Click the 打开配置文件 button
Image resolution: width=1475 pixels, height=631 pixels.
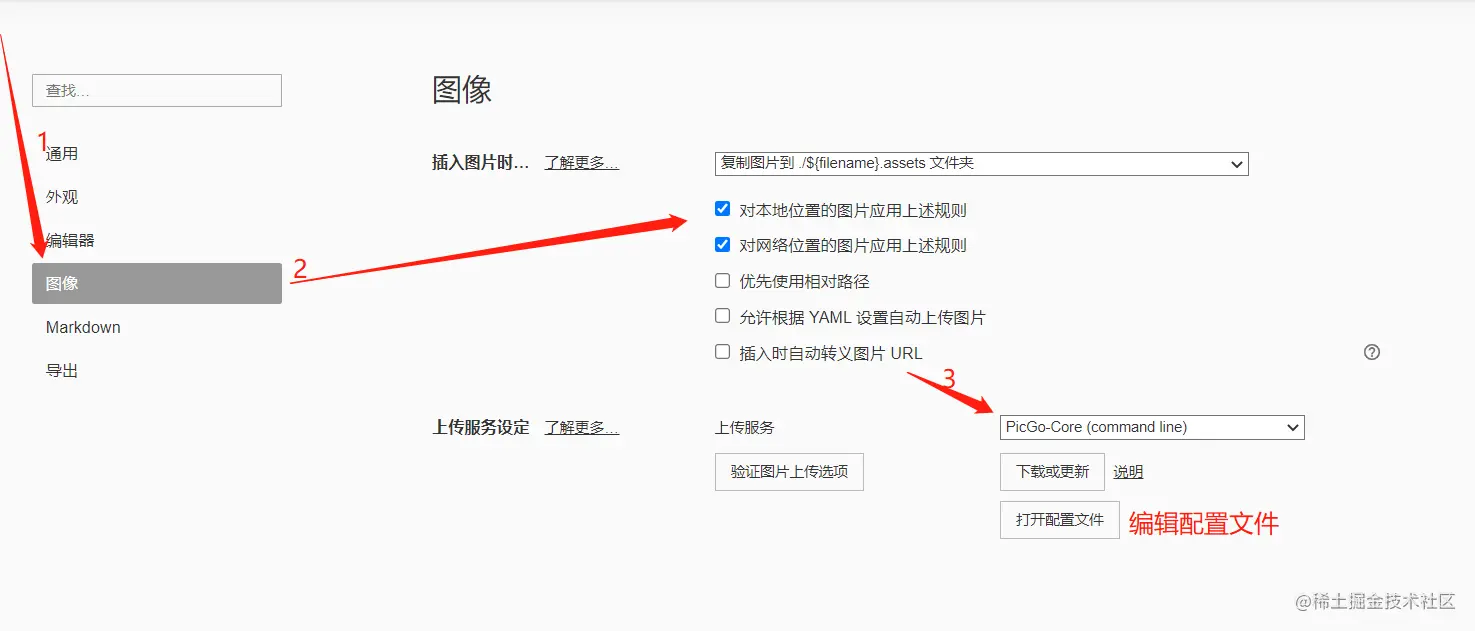[x=1059, y=520]
